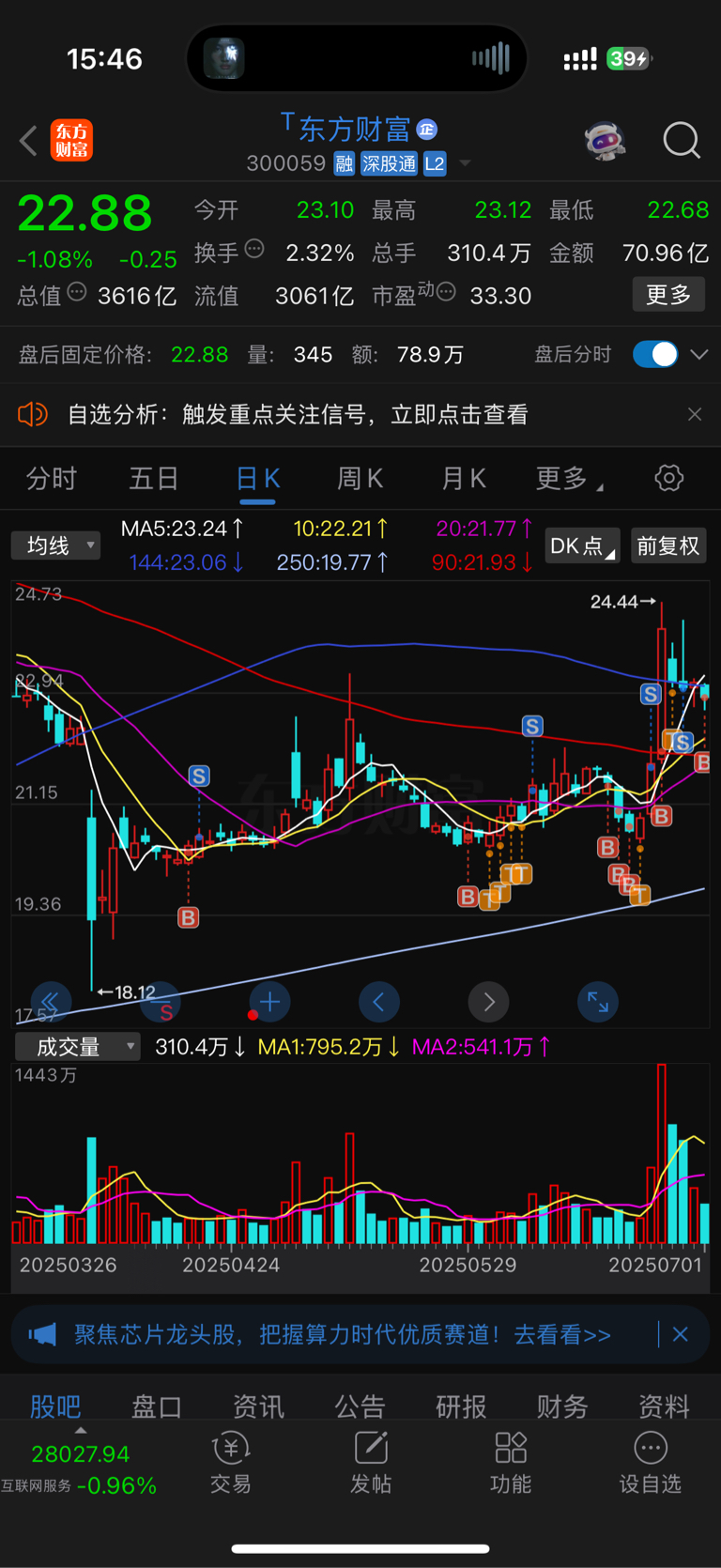Tap the MA1:795.2万 volume average
The width and height of the screenshot is (721, 1568).
coord(329,1046)
